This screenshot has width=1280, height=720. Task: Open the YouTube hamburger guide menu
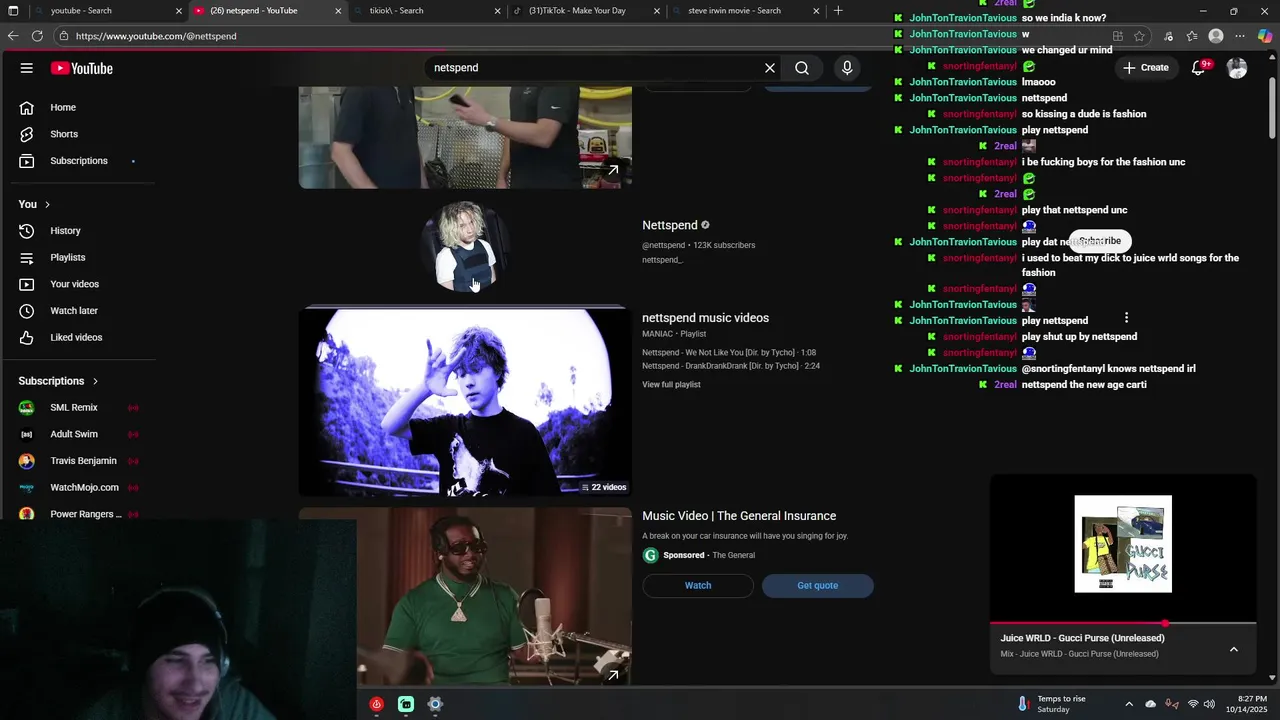point(27,68)
